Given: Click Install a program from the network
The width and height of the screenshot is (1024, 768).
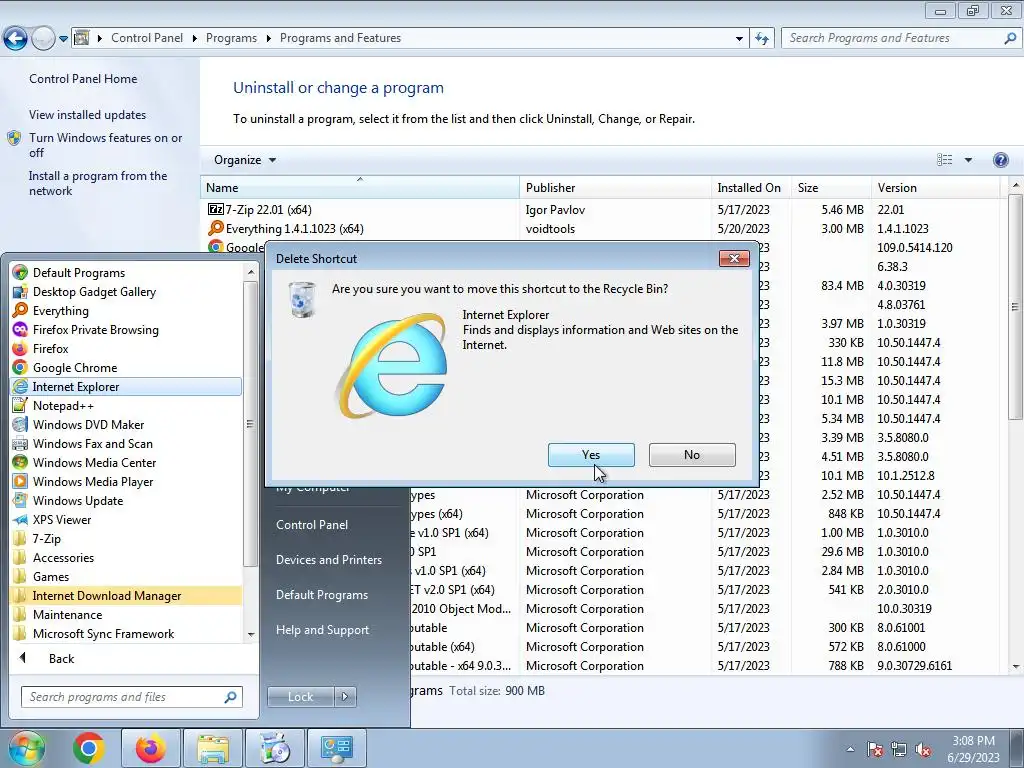Looking at the screenshot, I should (98, 183).
